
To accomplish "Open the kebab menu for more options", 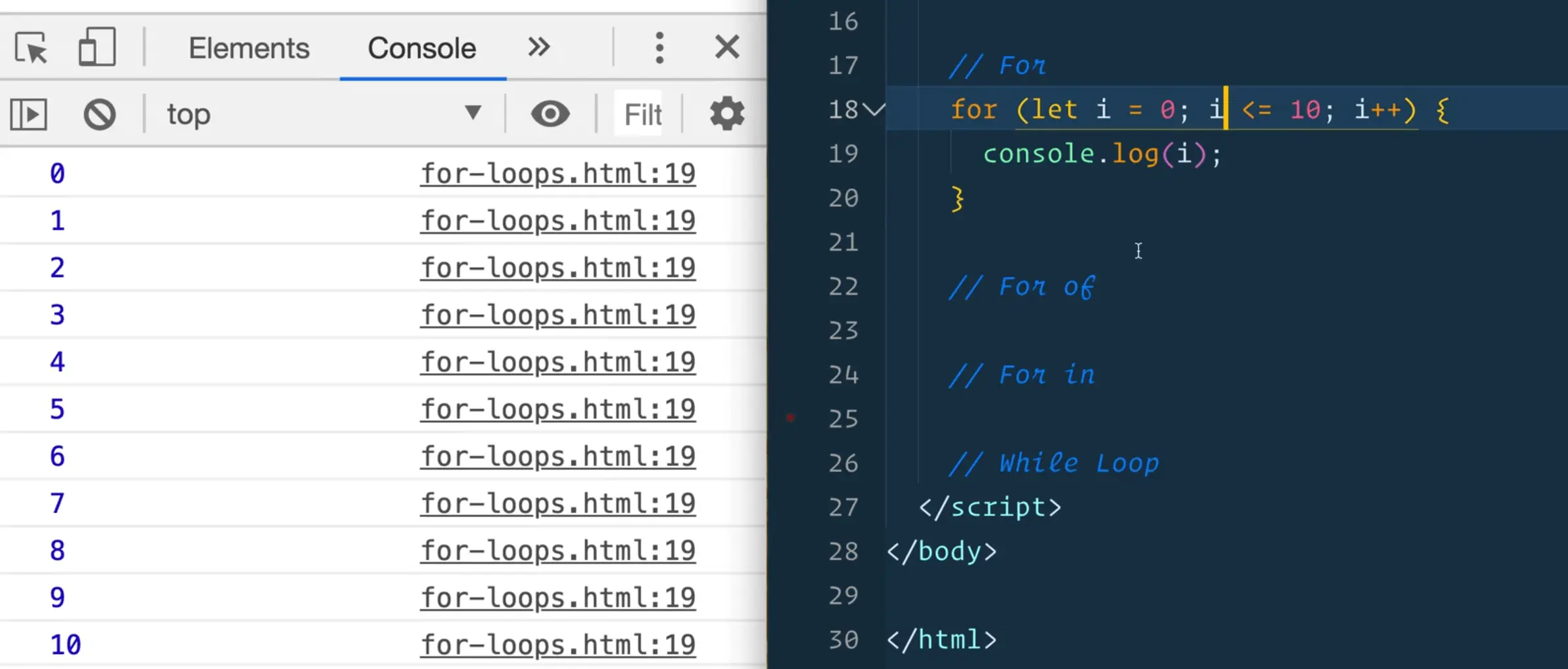I will click(660, 47).
